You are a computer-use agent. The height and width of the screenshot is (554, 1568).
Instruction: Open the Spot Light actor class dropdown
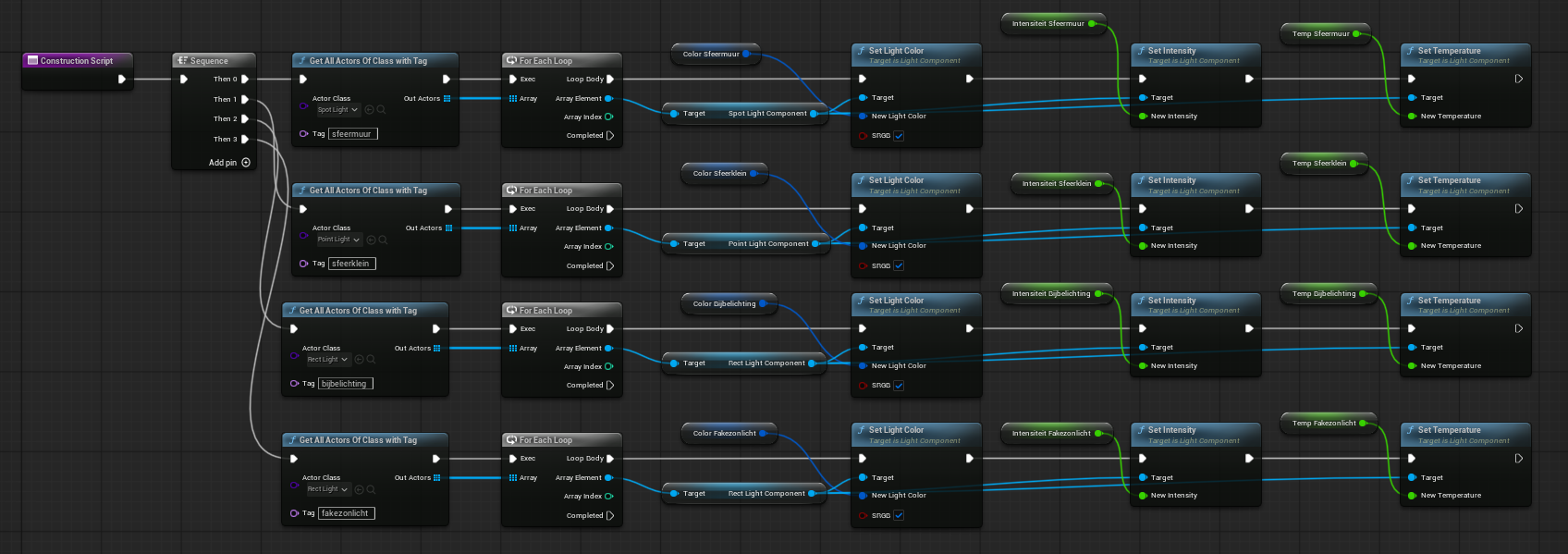[337, 110]
